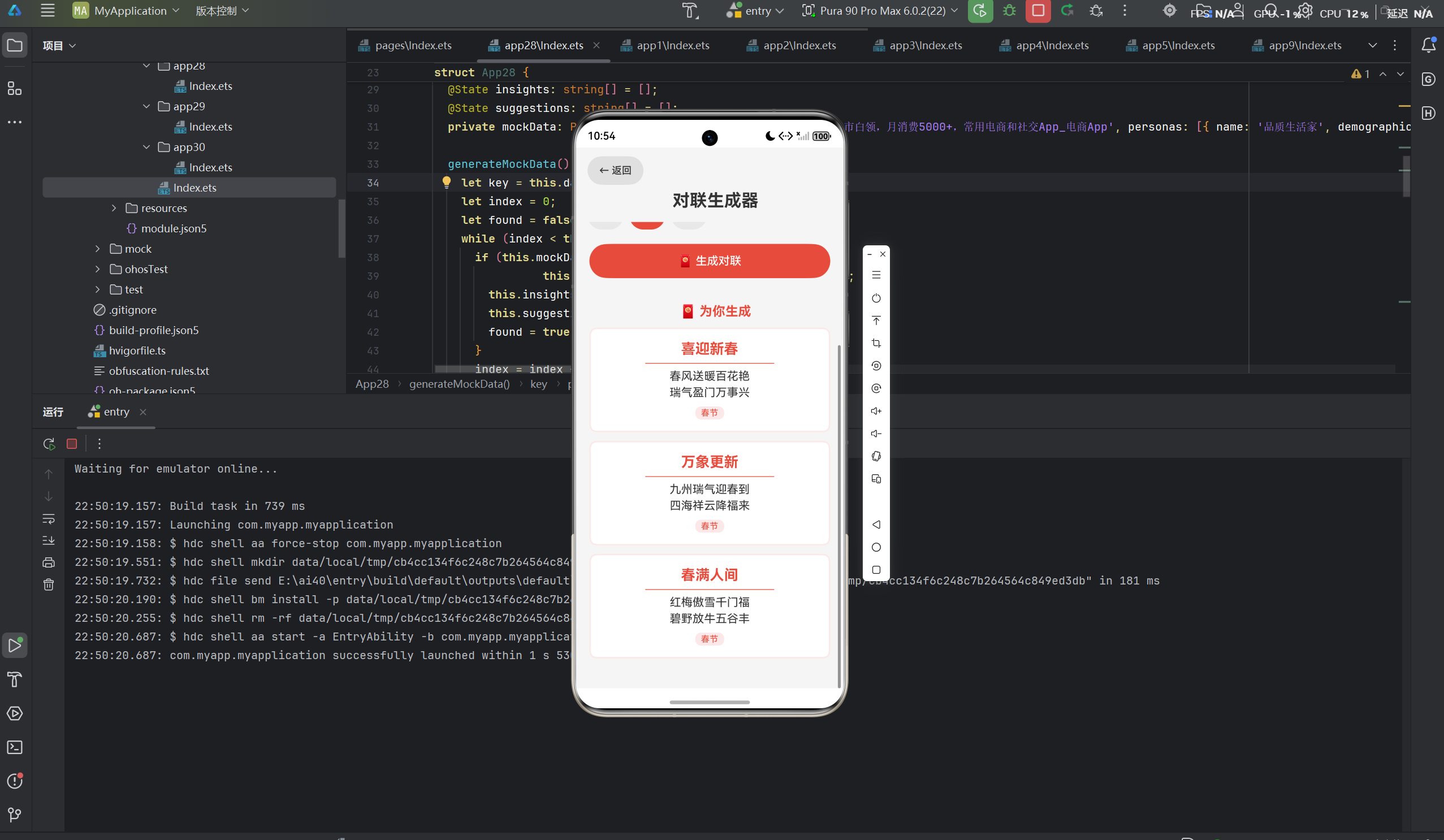
Task: Open the Terminal tool window
Action: [x=15, y=747]
